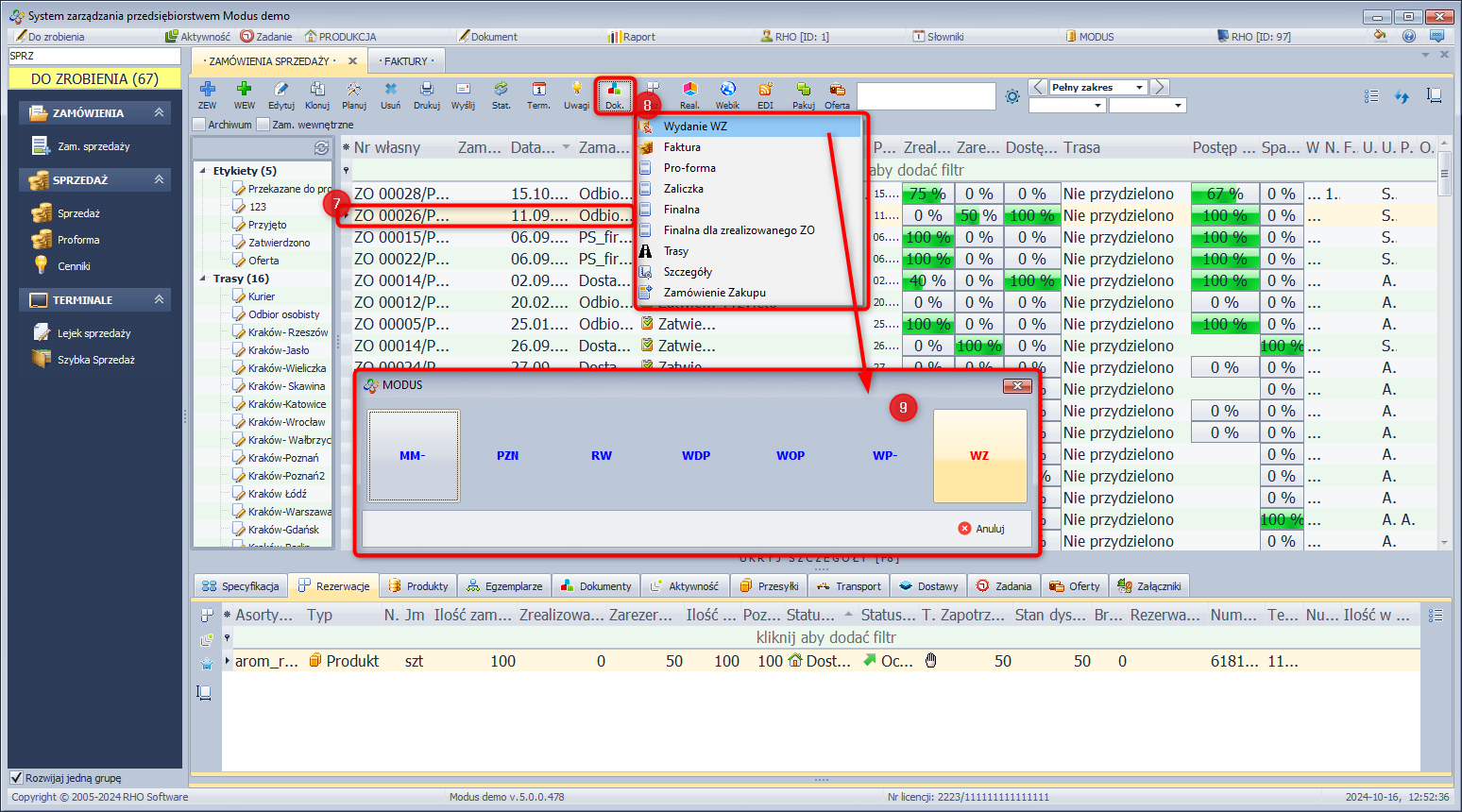This screenshot has height=812, width=1462.
Task: Click the Usuń delete icon
Action: click(x=390, y=94)
